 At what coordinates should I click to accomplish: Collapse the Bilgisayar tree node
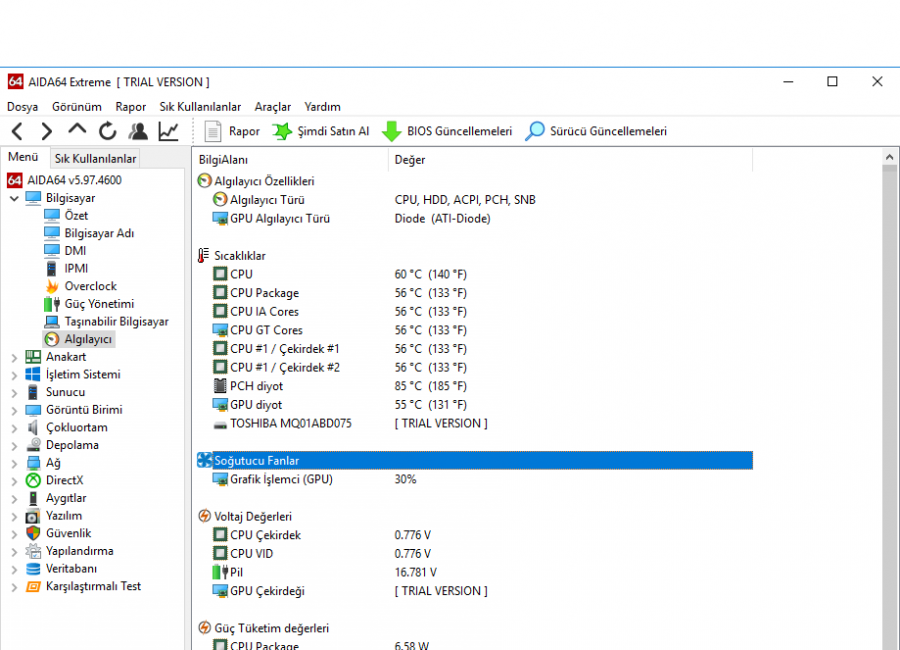coord(14,199)
